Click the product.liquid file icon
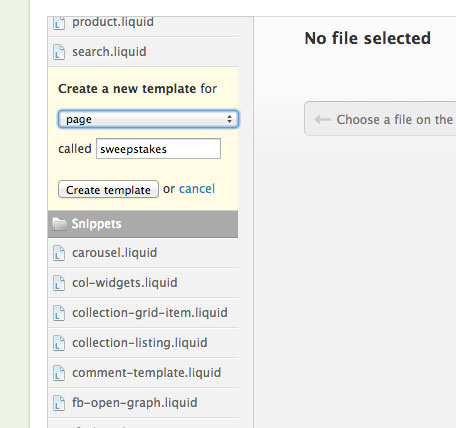Screen dimensions: 456x428 [x=59, y=23]
